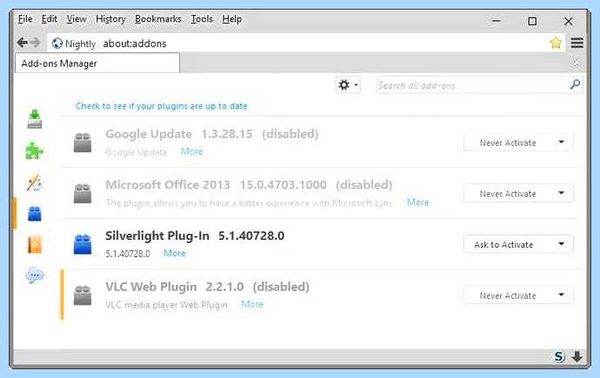Viewport: 600px width, 378px height.
Task: Open Microsoft Office 2013 activation dropdown
Action: point(518,193)
